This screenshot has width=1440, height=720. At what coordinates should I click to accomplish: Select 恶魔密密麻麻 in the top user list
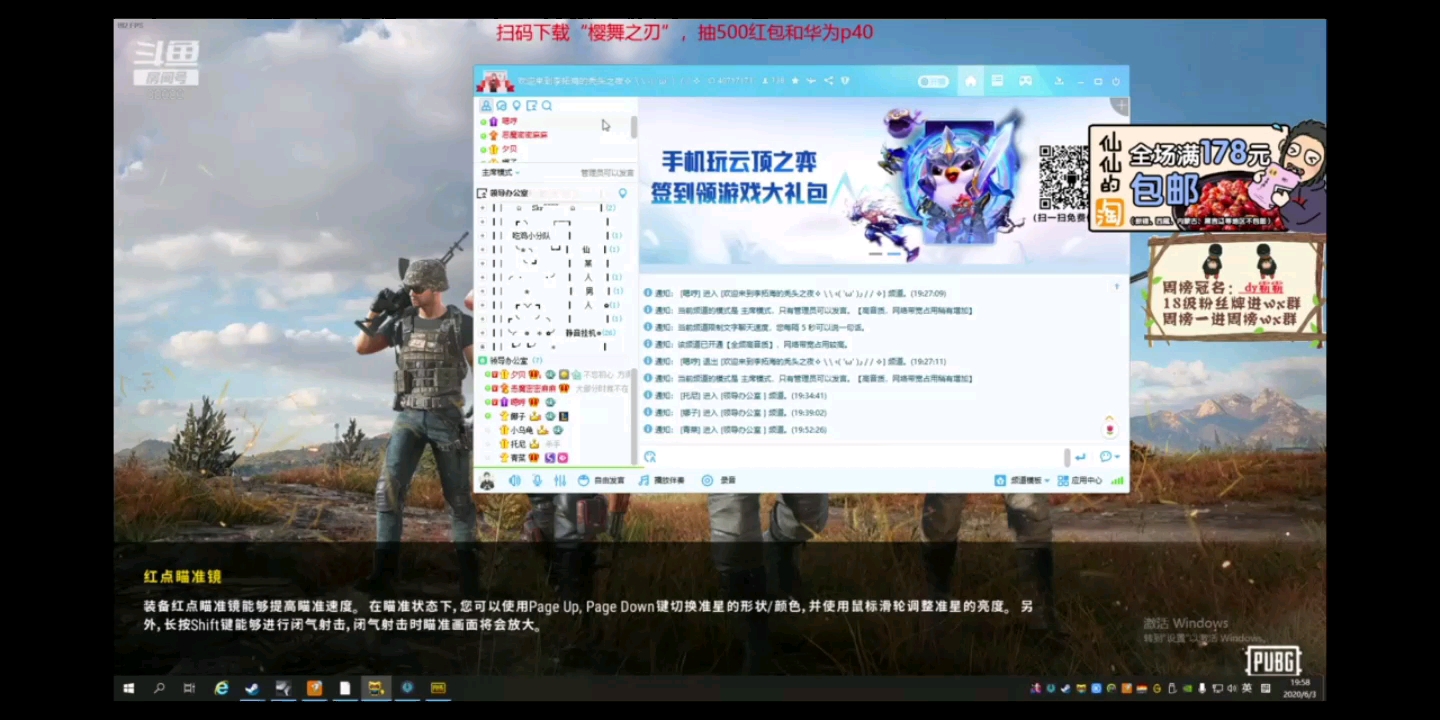point(524,135)
